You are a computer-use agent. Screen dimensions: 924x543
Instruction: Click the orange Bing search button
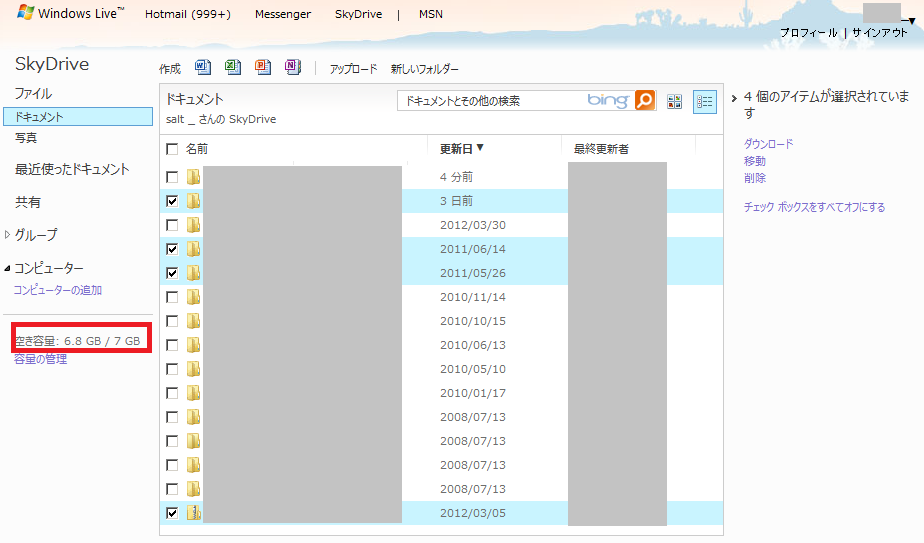click(646, 101)
